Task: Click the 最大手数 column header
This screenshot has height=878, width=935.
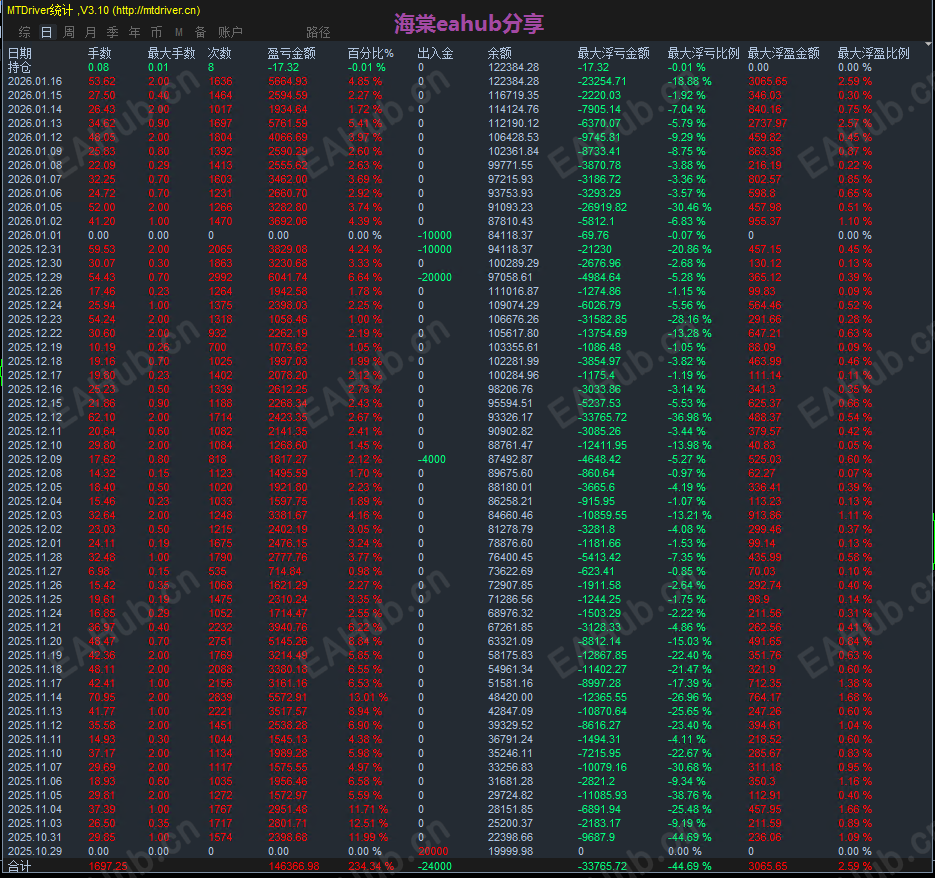Action: click(172, 53)
